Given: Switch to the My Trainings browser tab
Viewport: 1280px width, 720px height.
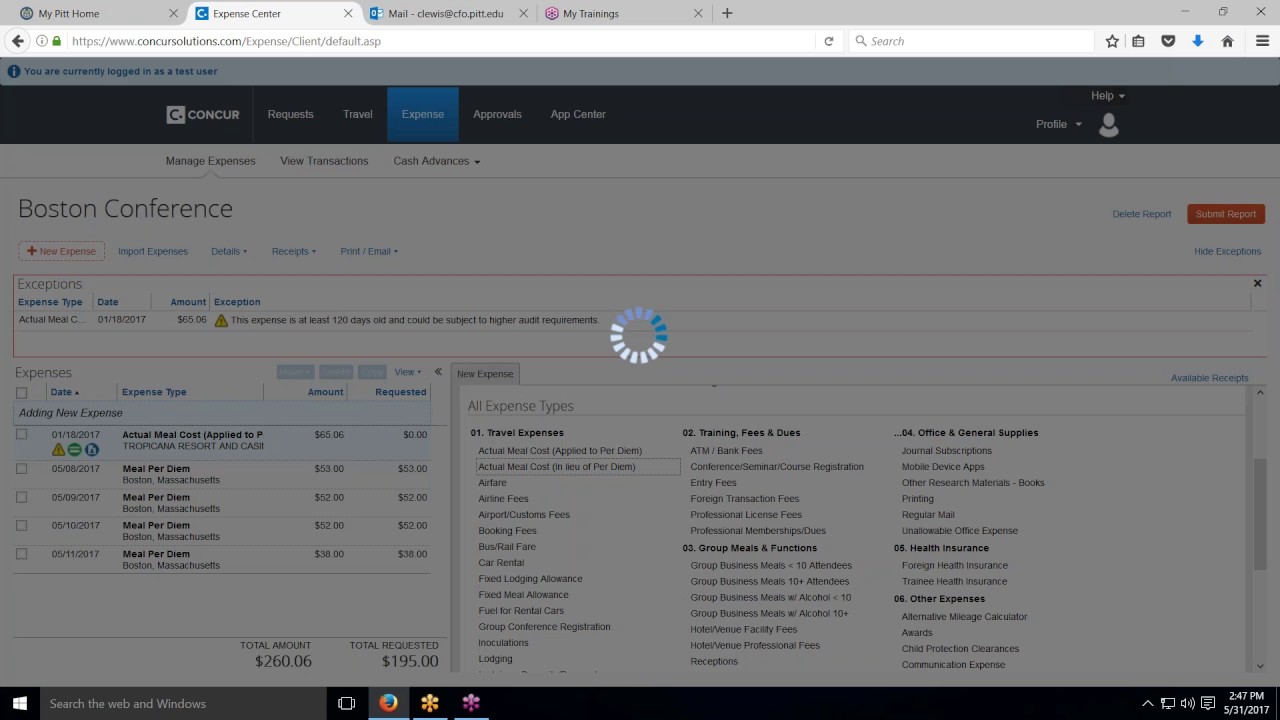Looking at the screenshot, I should 622,14.
